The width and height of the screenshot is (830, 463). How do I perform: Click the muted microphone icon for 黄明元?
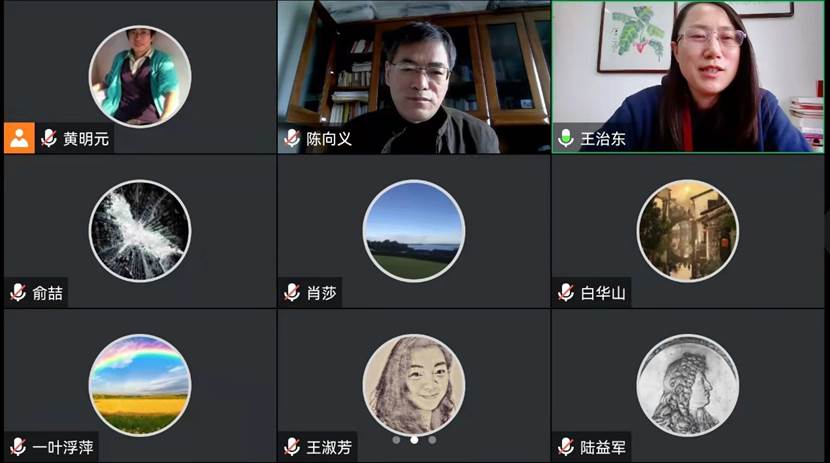click(49, 138)
